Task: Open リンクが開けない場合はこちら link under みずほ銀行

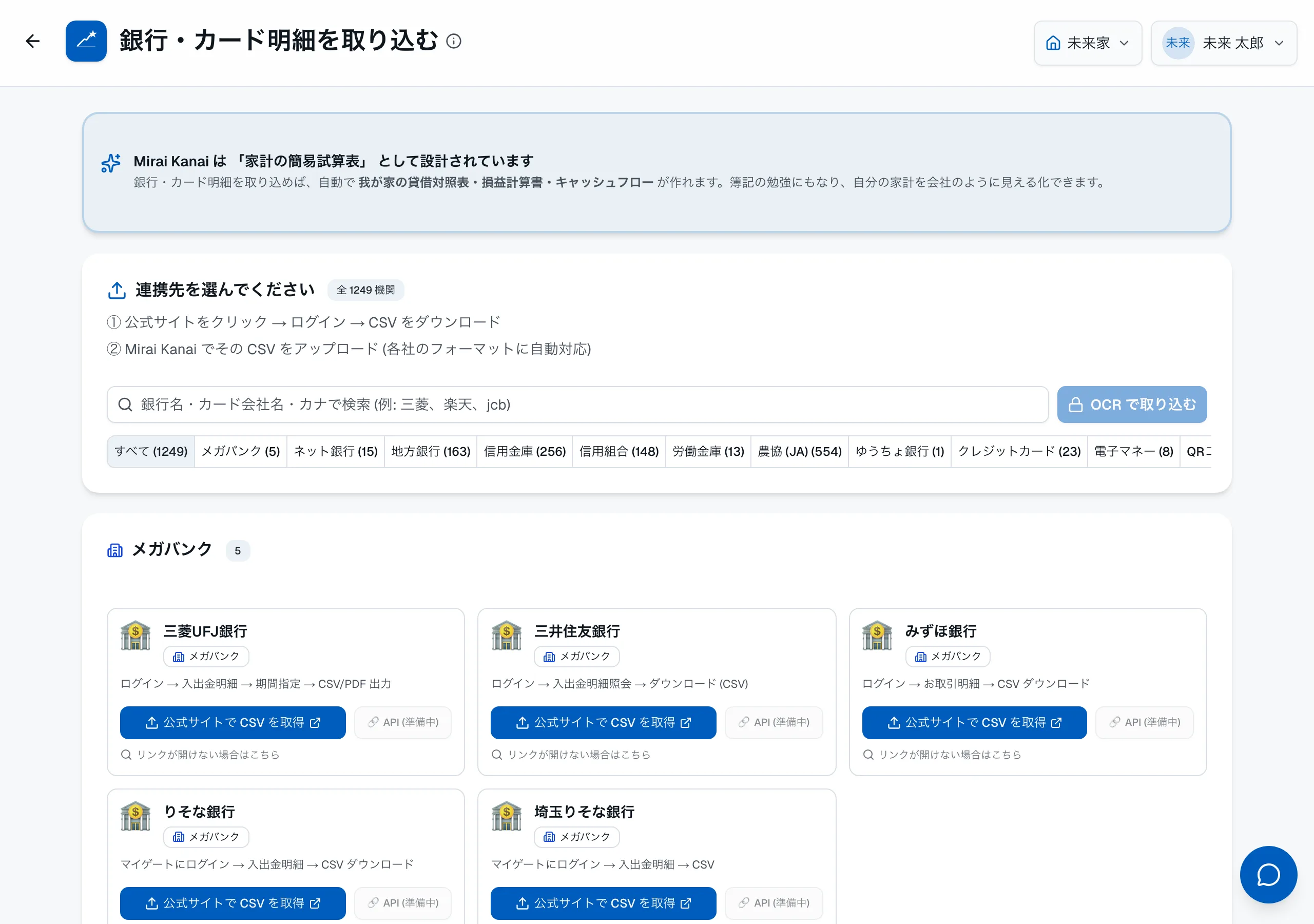Action: [x=942, y=755]
